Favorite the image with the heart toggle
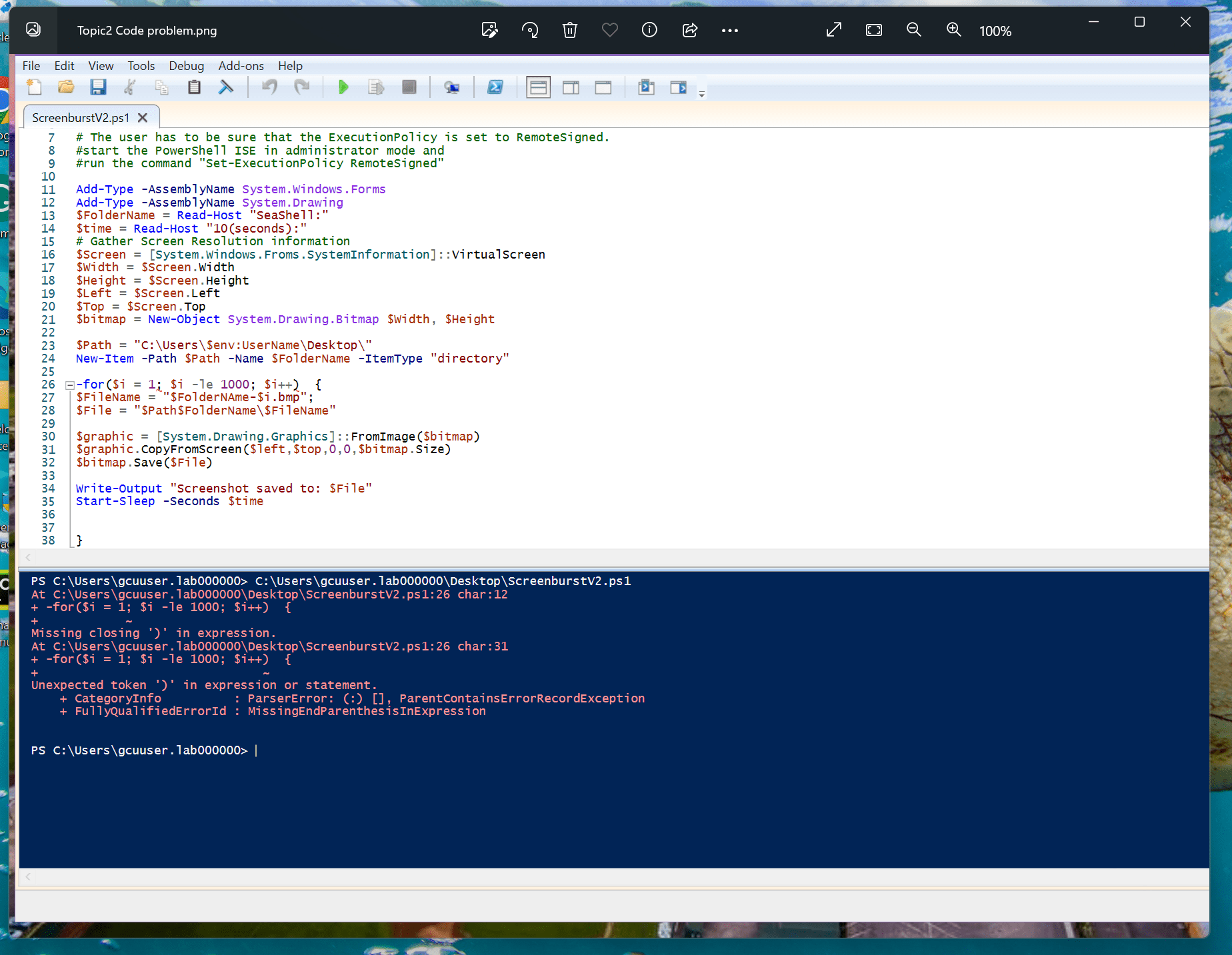This screenshot has height=955, width=1232. point(609,30)
